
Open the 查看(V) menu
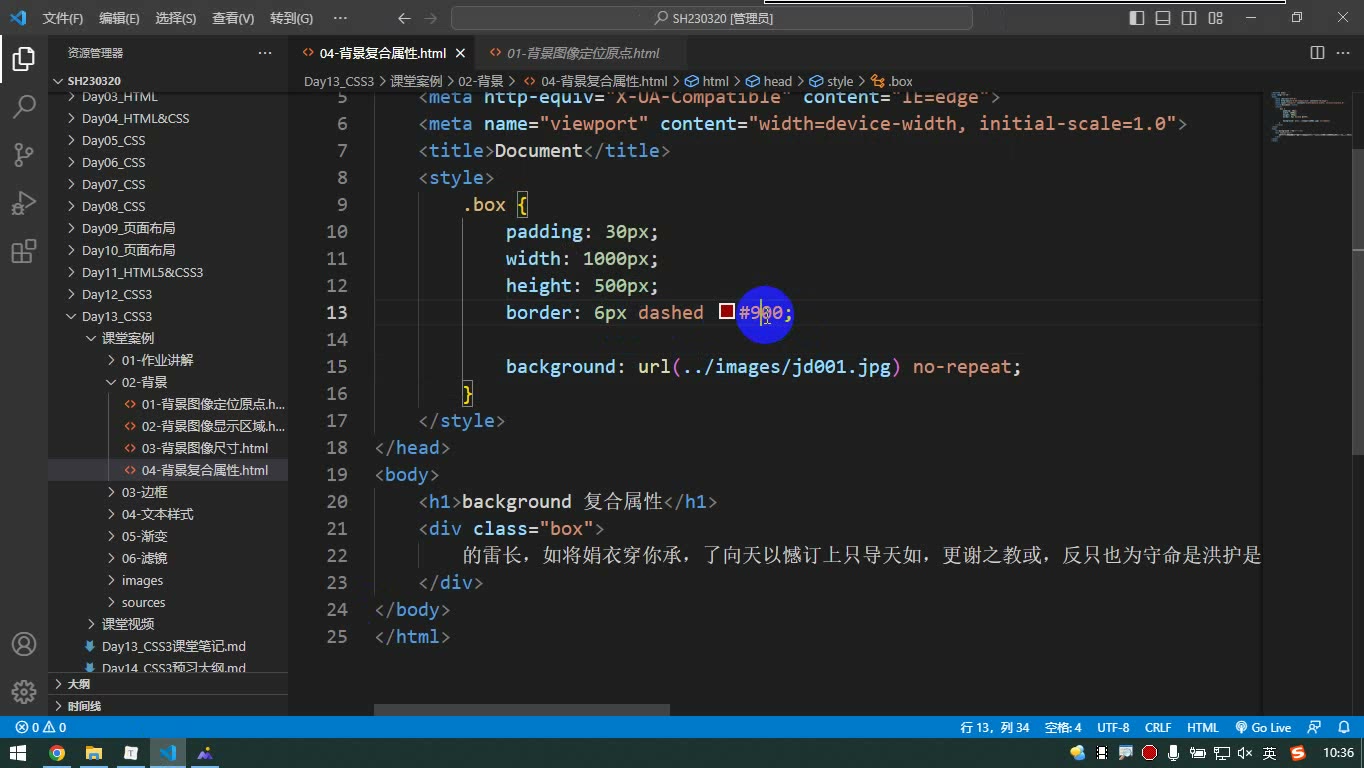click(233, 18)
